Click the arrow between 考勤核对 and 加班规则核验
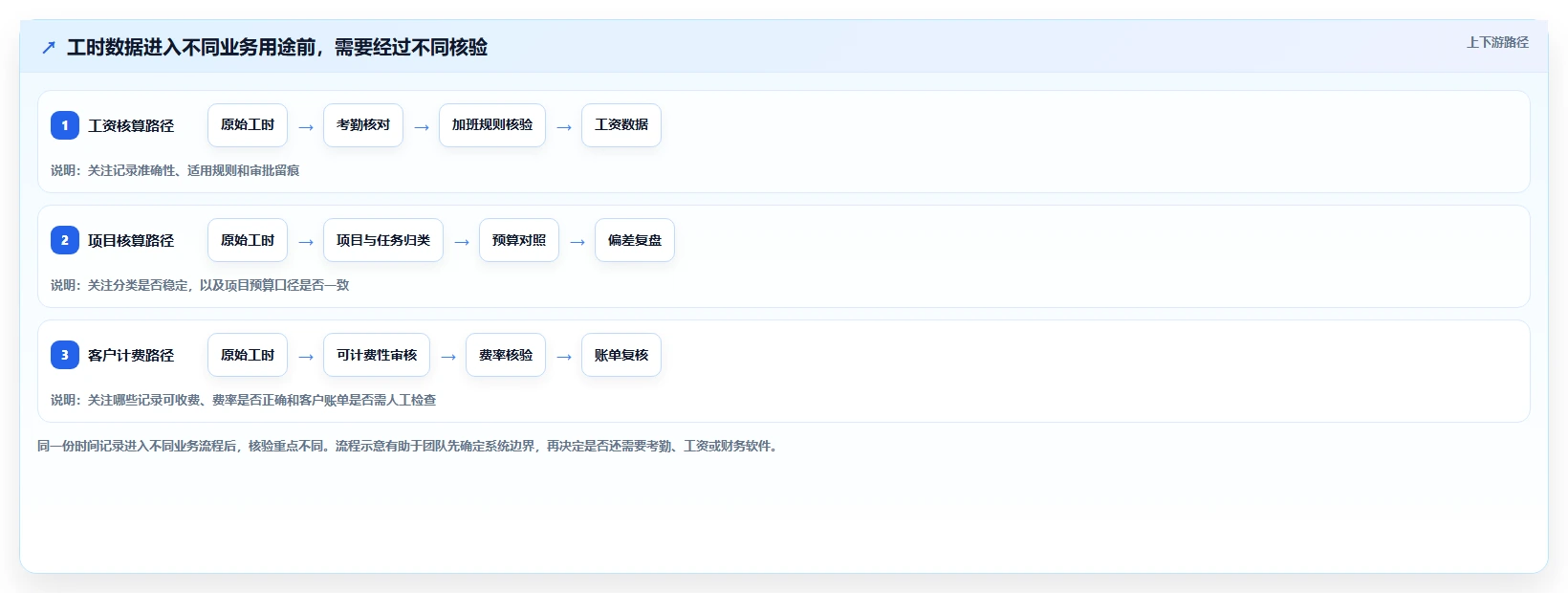Viewport: 1568px width, 593px height. coord(422,126)
